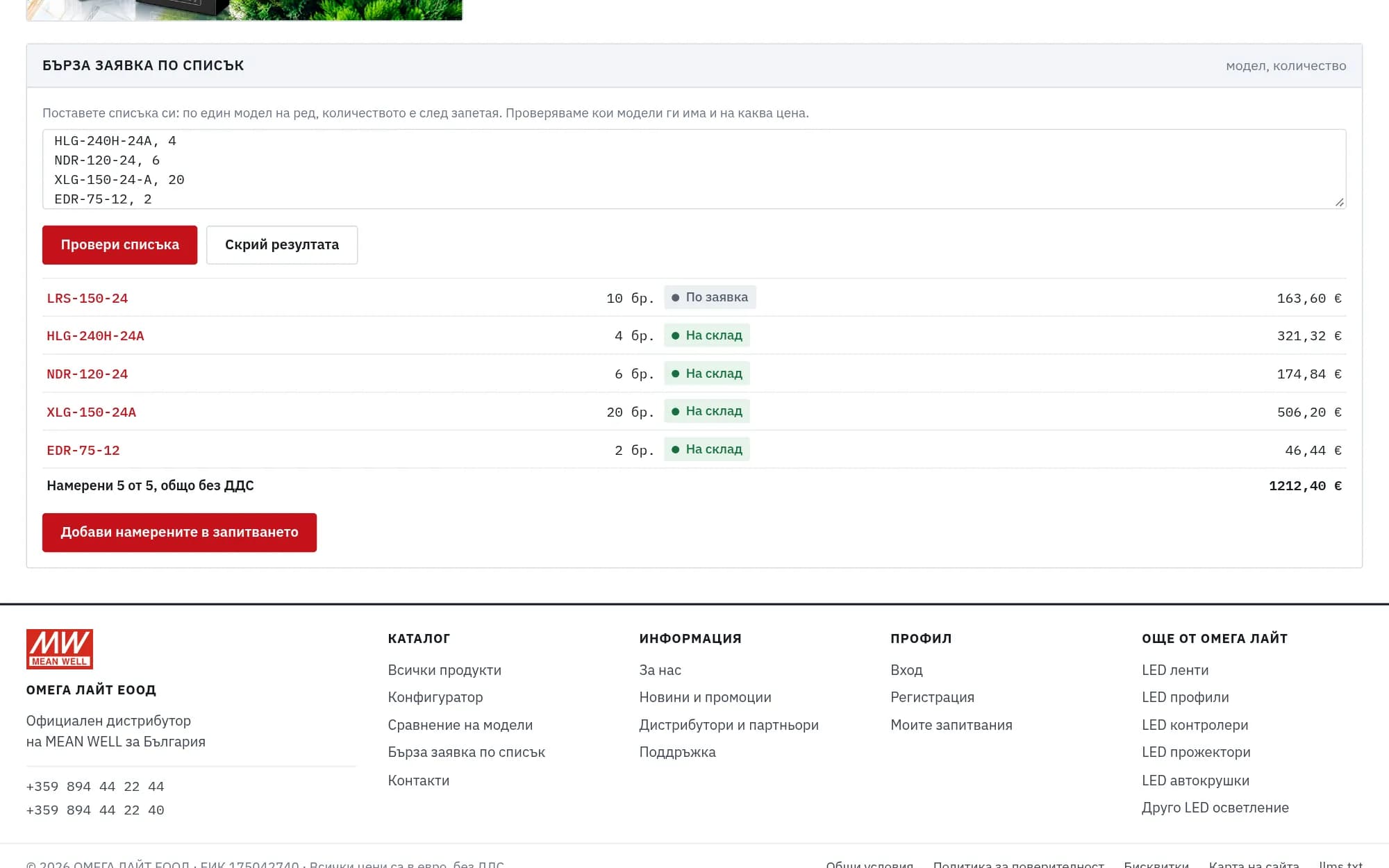1389x868 pixels.
Task: Open Бърза заявка по списък footer link
Action: (x=467, y=752)
